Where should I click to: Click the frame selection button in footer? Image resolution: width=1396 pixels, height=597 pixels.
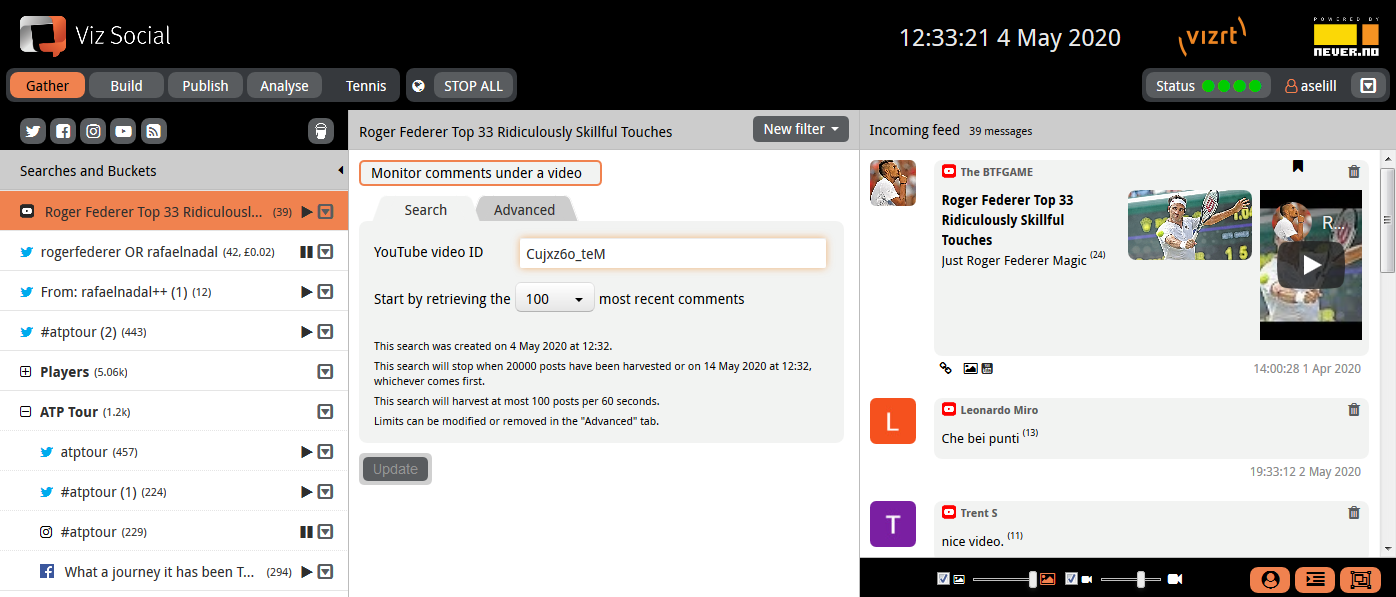1360,579
